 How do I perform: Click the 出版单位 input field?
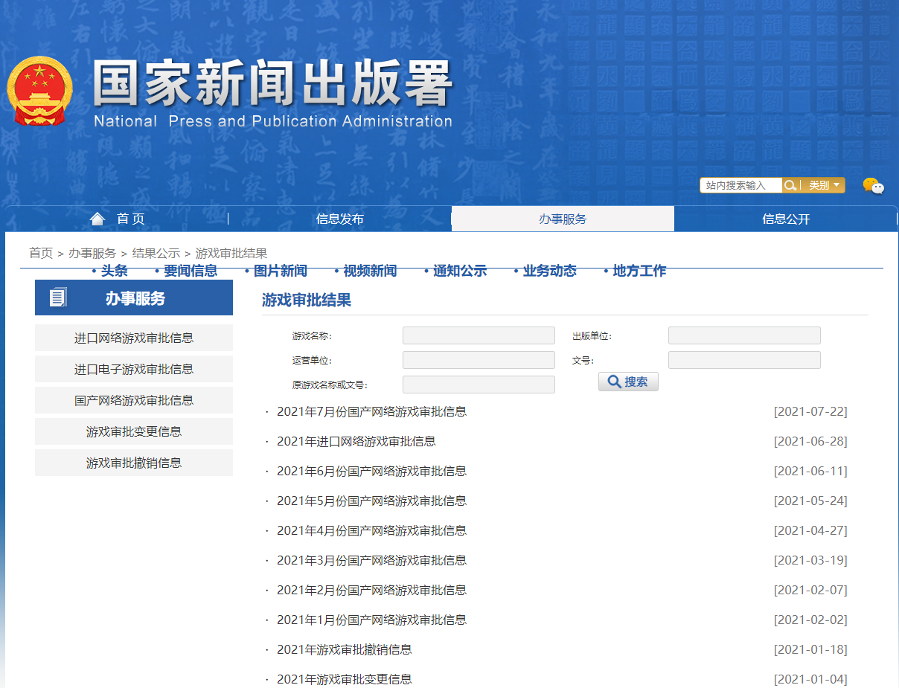tap(744, 336)
